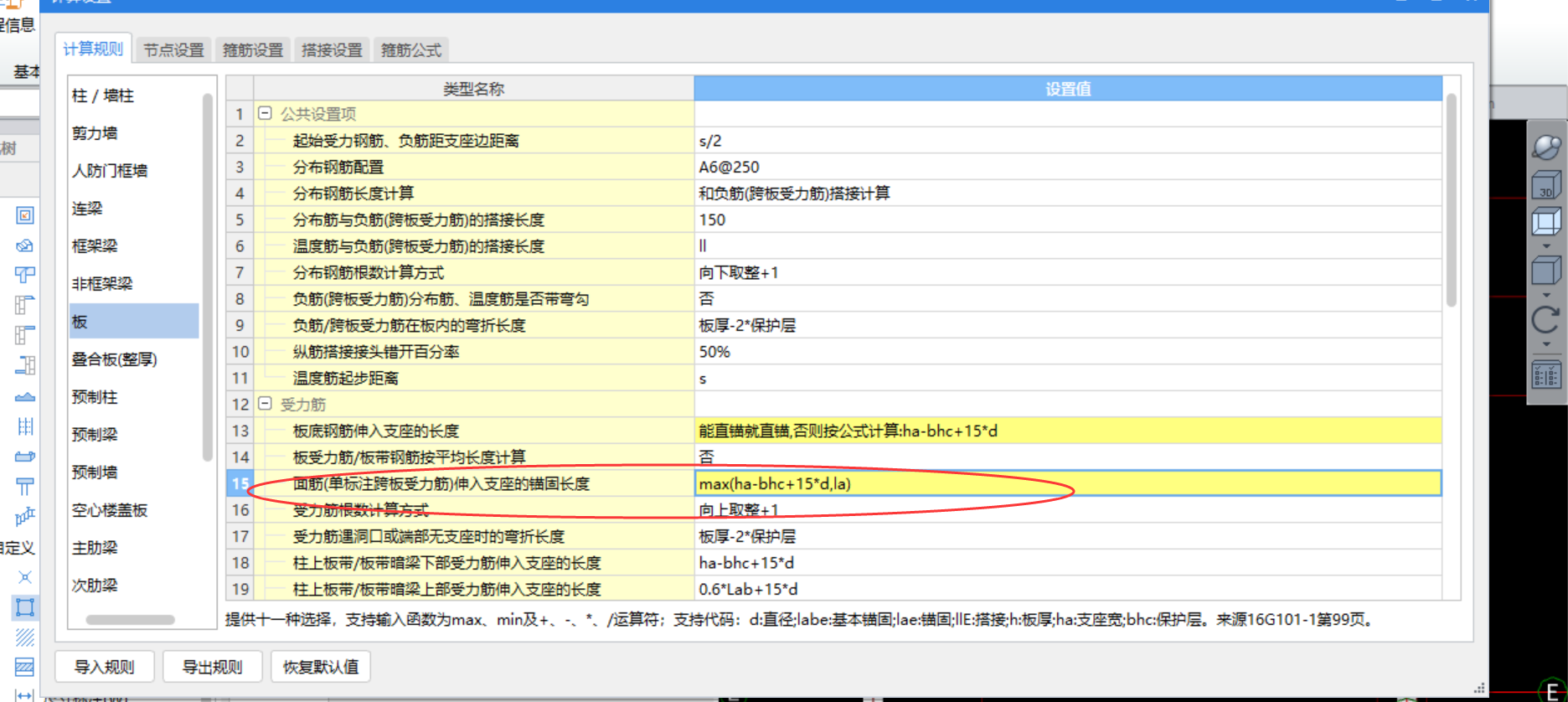The image size is (1568, 702).
Task: Click the 0.6*Lab+15*d value cell
Action: (1068, 589)
